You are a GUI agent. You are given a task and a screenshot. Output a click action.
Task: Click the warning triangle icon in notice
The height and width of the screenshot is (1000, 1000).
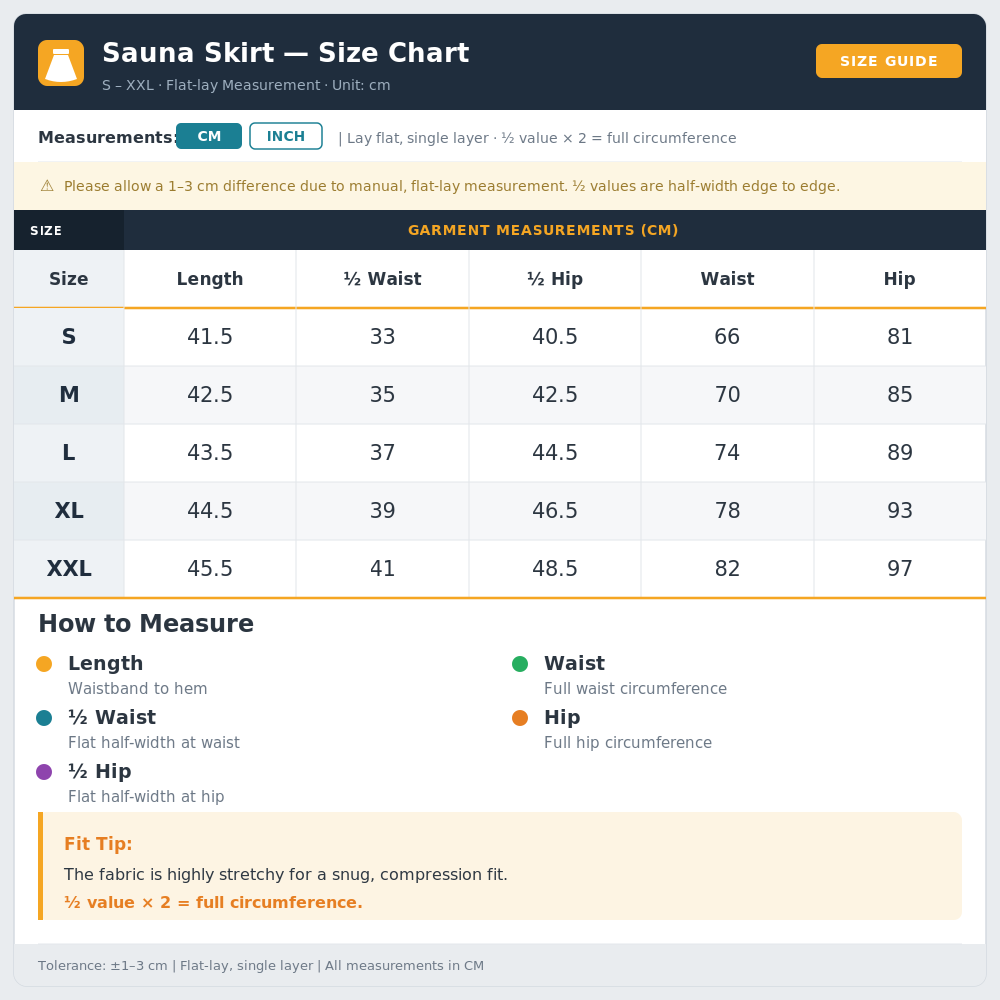coord(47,186)
